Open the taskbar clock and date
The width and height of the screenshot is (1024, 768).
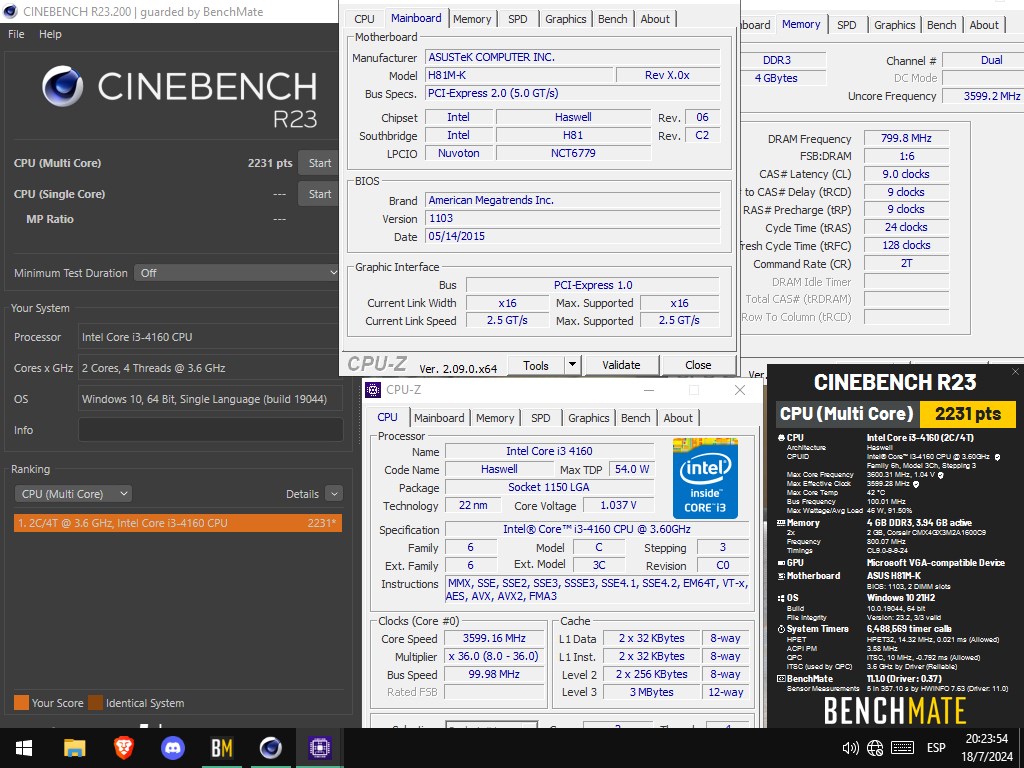click(x=989, y=748)
